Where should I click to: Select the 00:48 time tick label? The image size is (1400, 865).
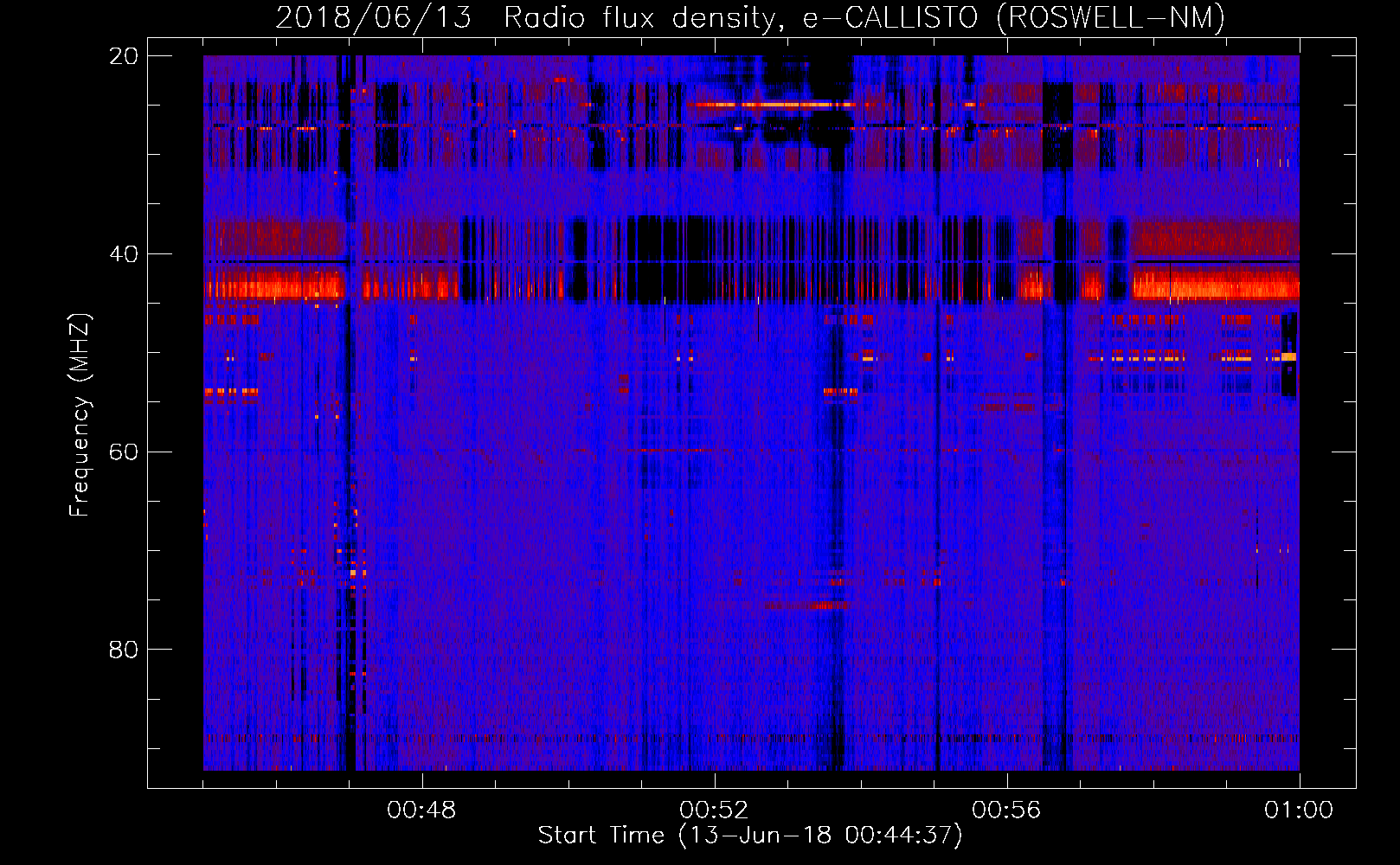pos(421,811)
